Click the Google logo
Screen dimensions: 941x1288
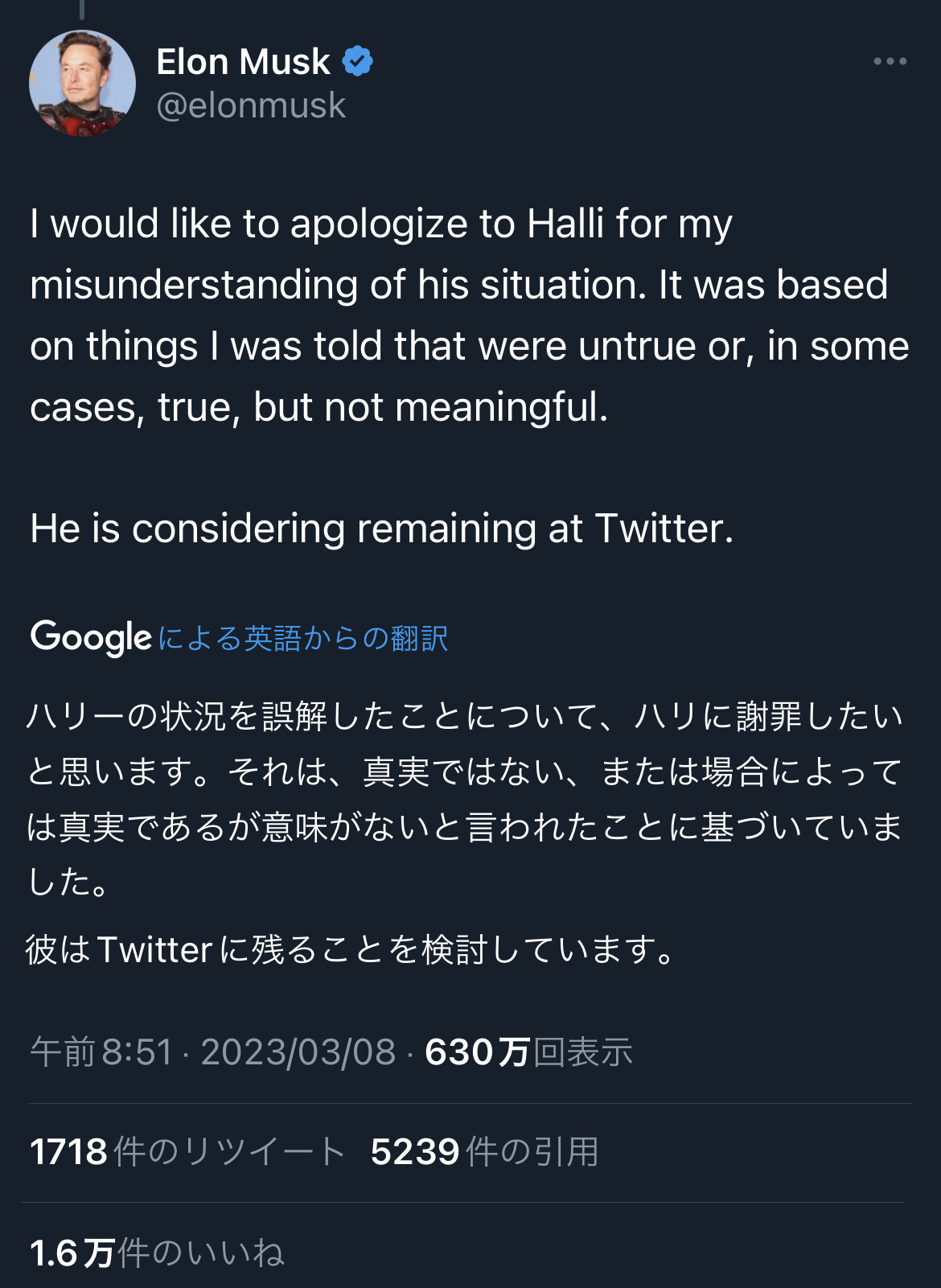91,638
